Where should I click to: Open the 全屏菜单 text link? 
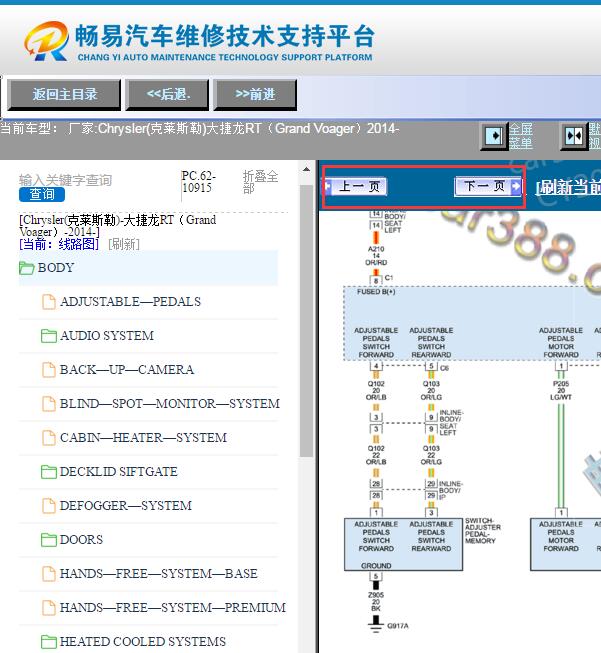(x=521, y=136)
